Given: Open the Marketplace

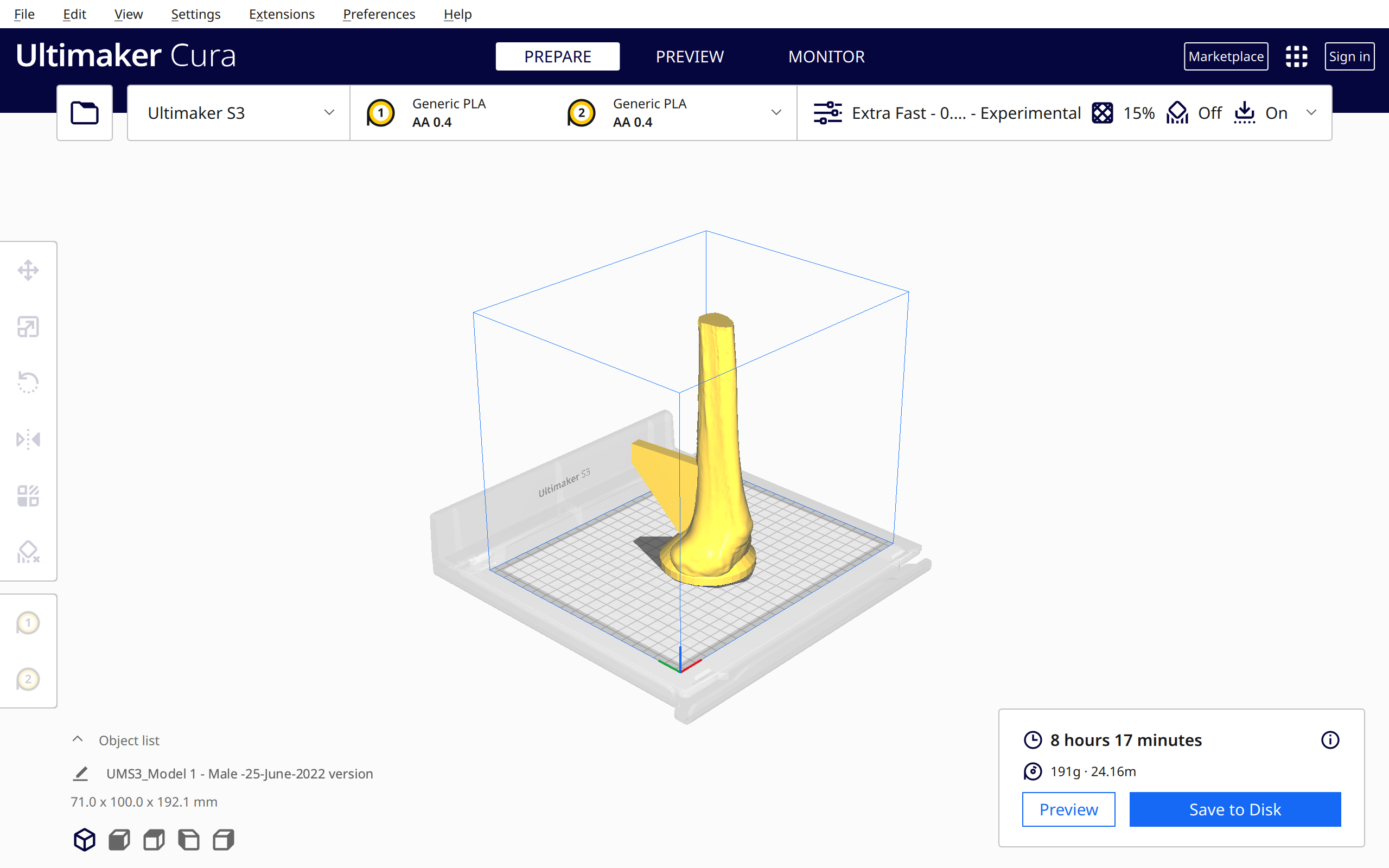Looking at the screenshot, I should pyautogui.click(x=1226, y=56).
